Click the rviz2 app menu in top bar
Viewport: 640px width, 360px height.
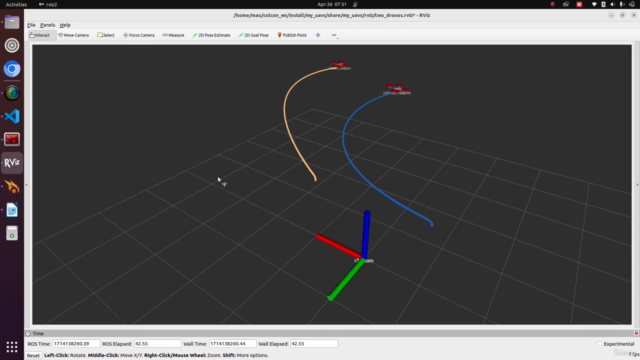[48, 4]
